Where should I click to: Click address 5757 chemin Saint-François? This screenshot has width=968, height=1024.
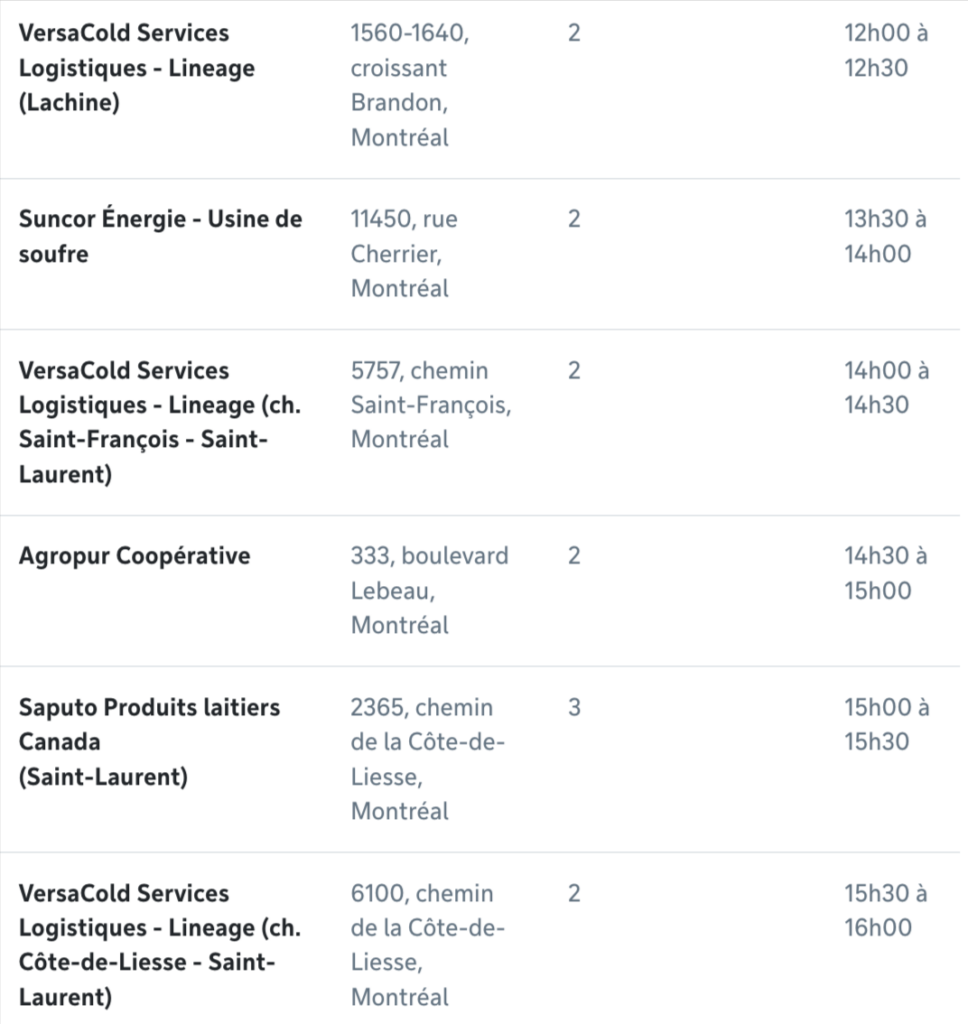point(431,405)
